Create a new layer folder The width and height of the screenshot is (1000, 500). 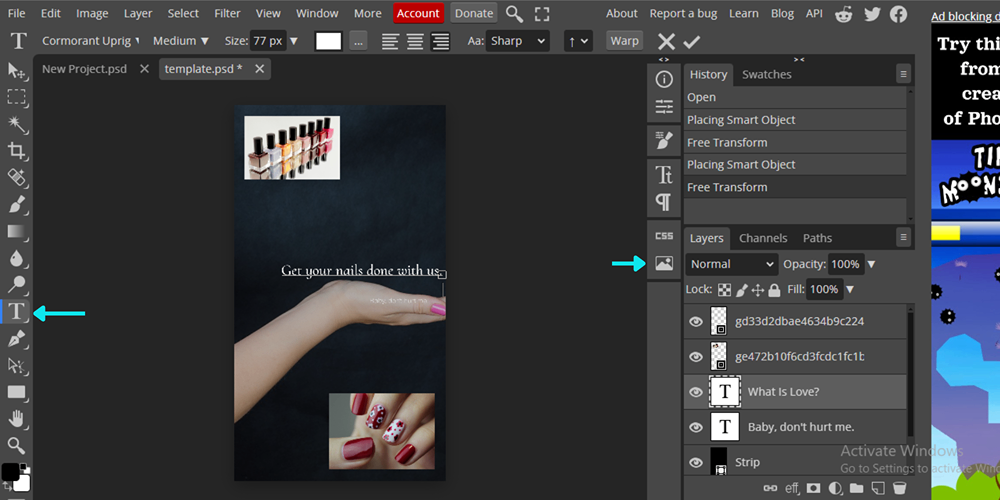point(856,488)
